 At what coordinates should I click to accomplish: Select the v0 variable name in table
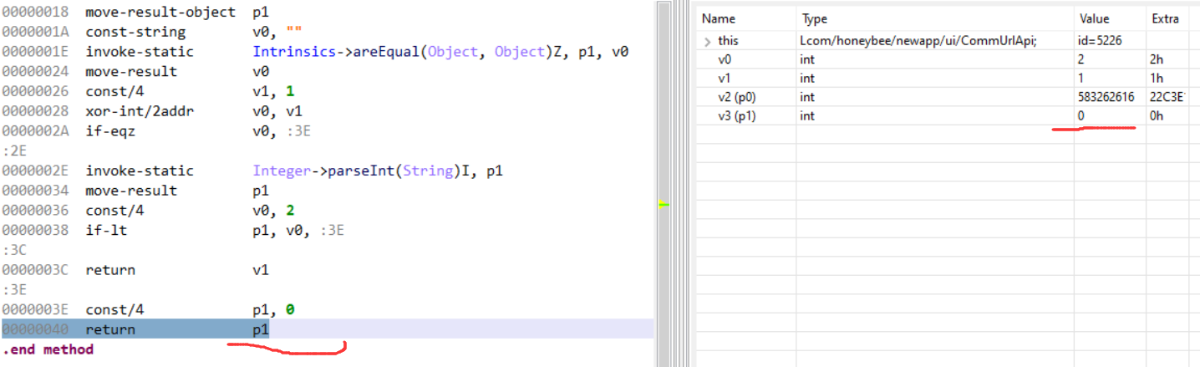tap(725, 60)
